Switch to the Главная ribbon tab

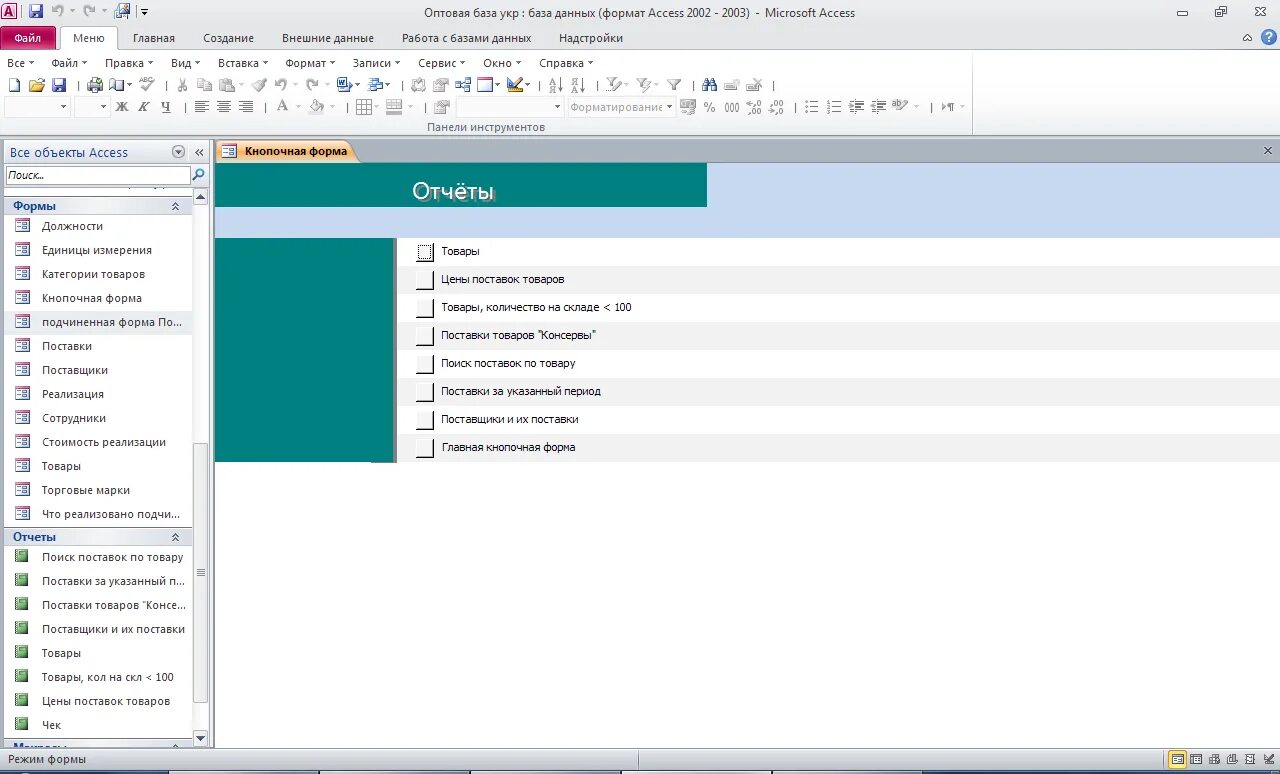click(153, 38)
